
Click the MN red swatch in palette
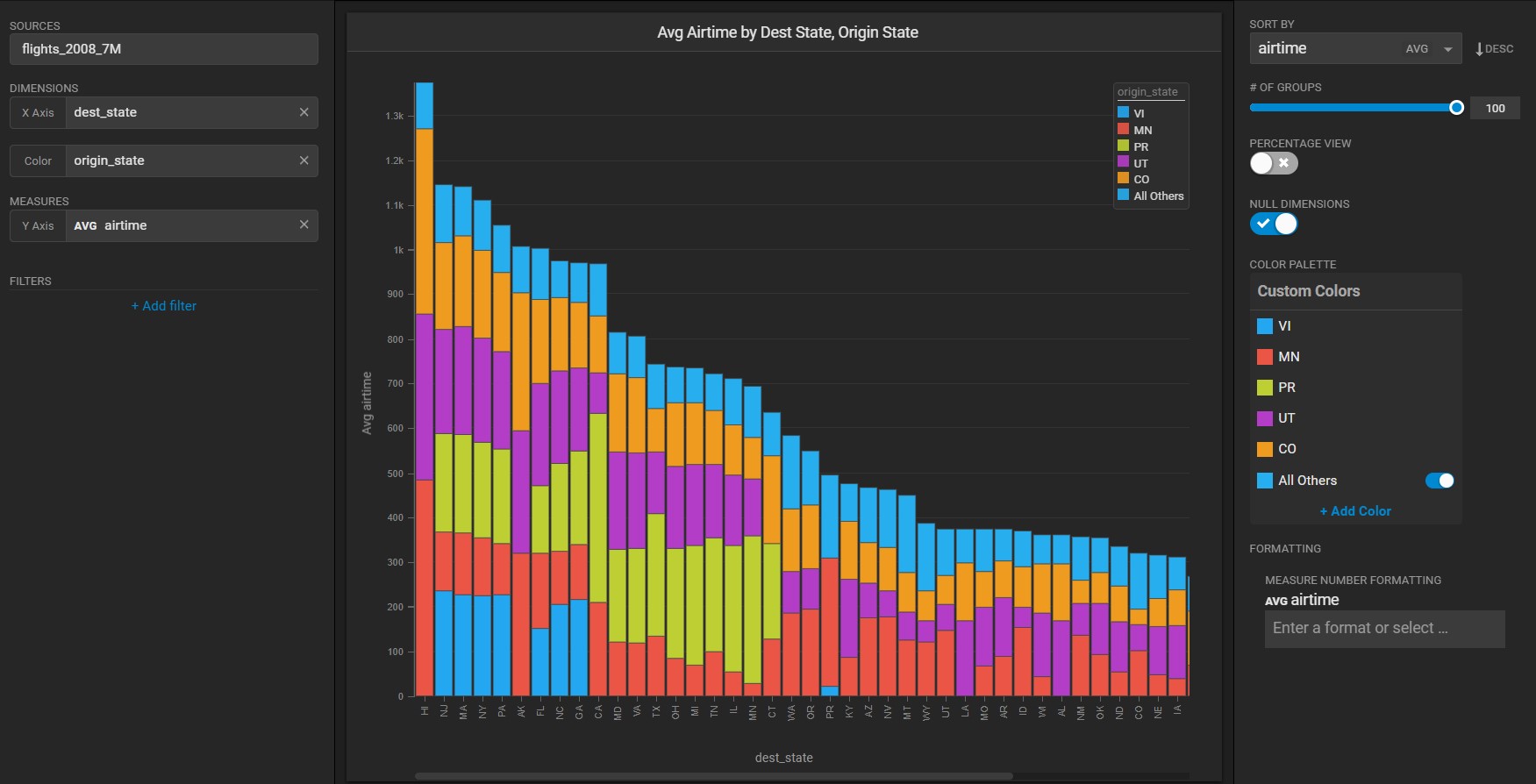(1264, 357)
